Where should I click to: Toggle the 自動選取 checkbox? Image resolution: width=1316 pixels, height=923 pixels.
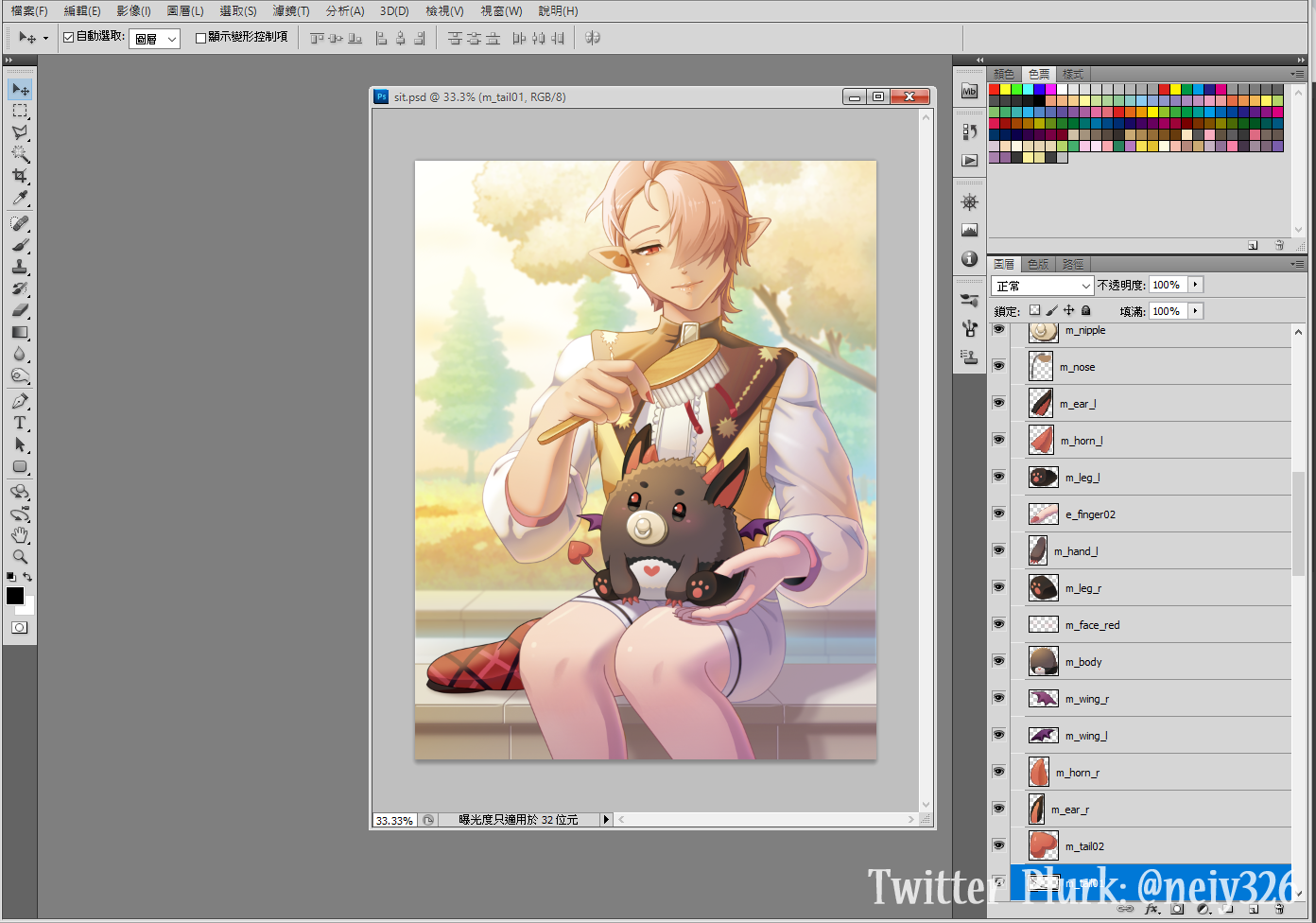click(69, 38)
